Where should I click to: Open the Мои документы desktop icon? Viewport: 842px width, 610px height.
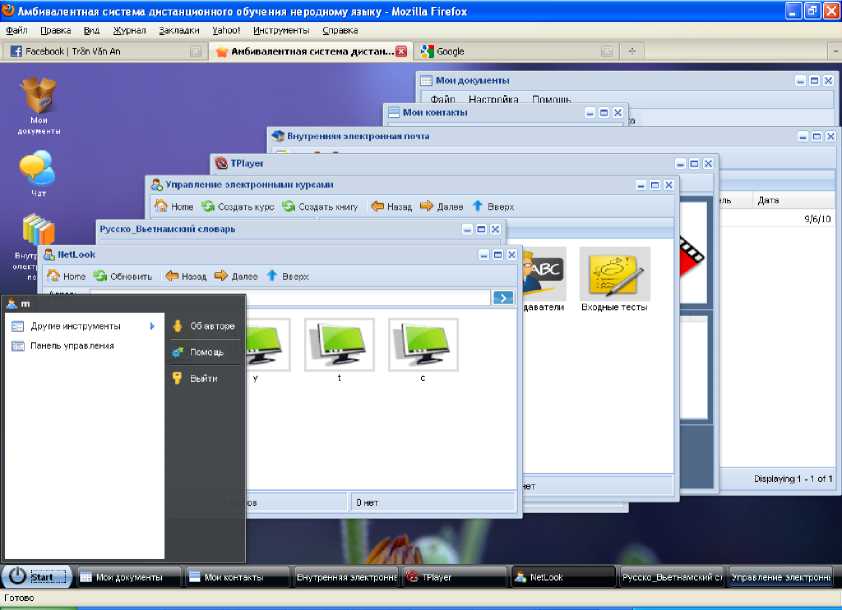(38, 97)
